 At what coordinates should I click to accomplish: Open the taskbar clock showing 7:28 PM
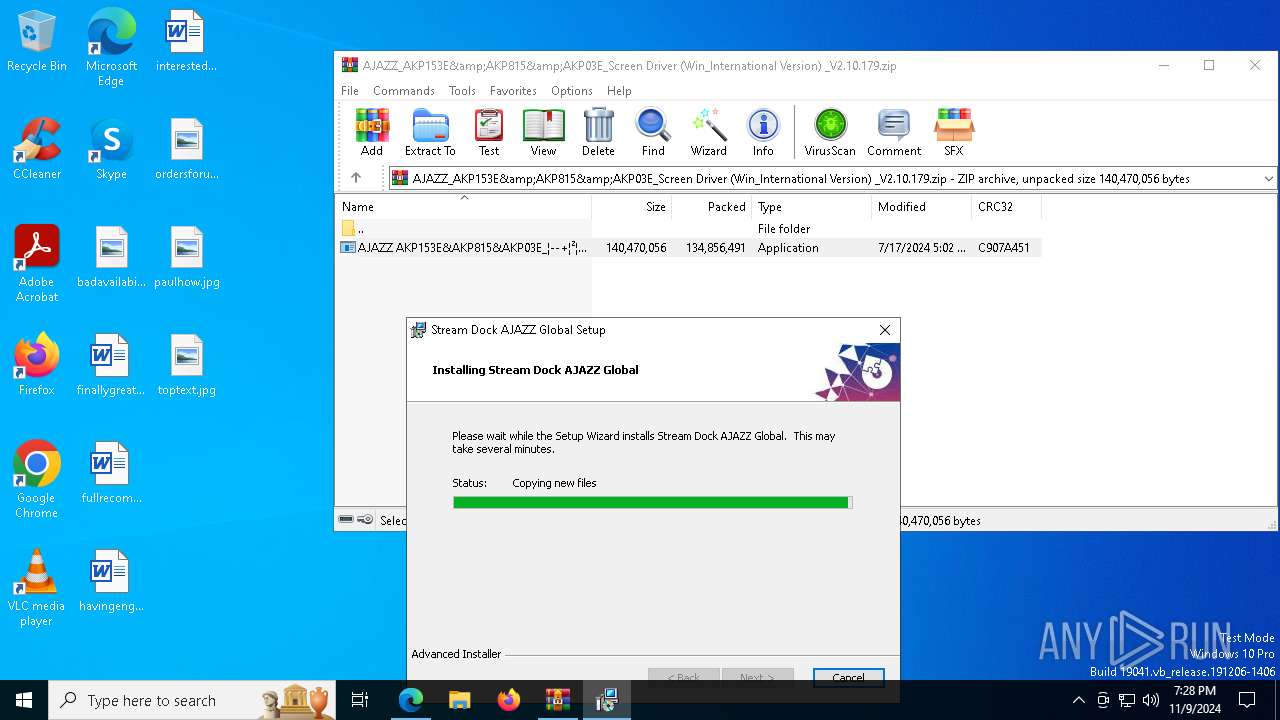[1195, 700]
